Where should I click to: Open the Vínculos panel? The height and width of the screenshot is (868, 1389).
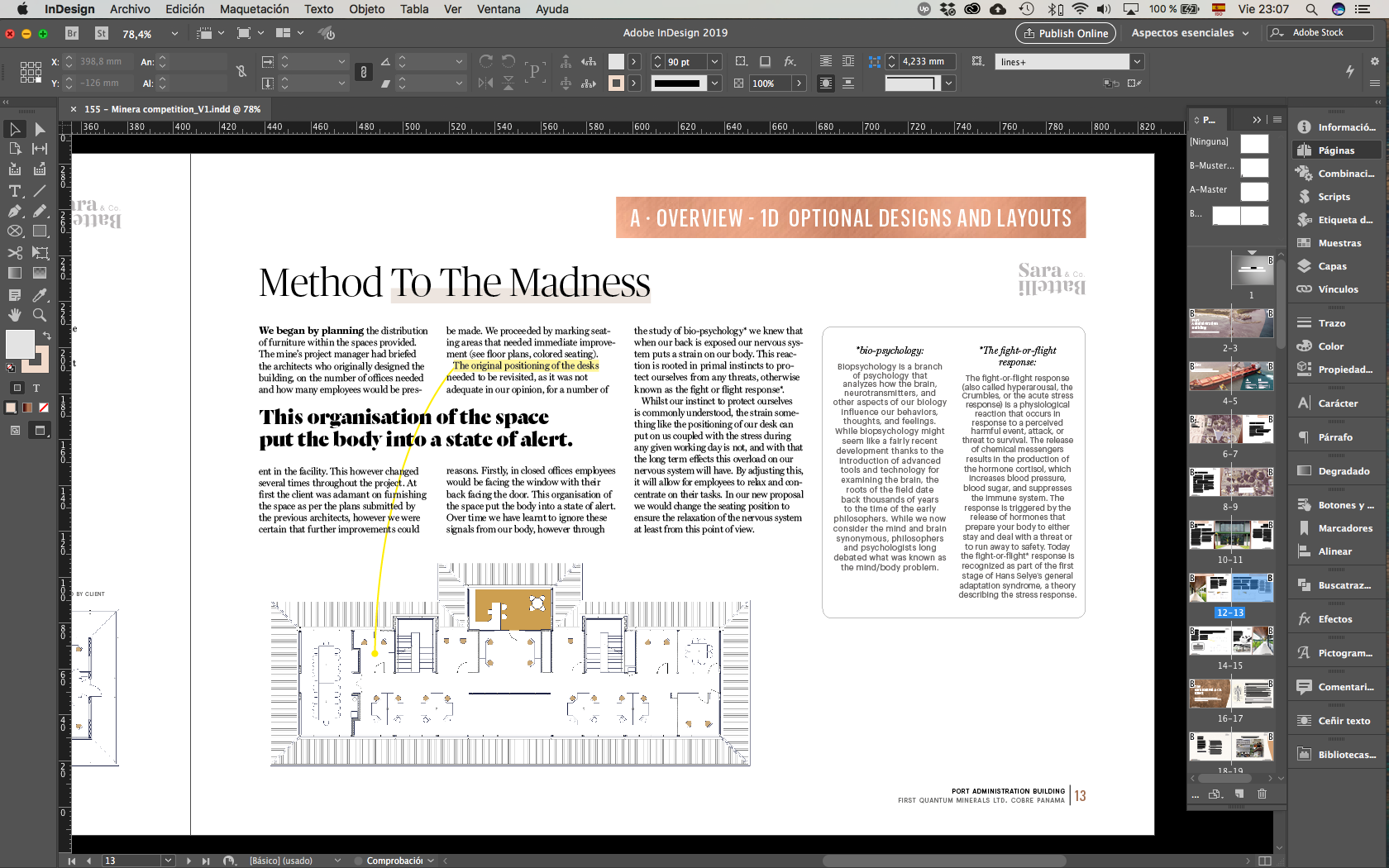click(1336, 289)
